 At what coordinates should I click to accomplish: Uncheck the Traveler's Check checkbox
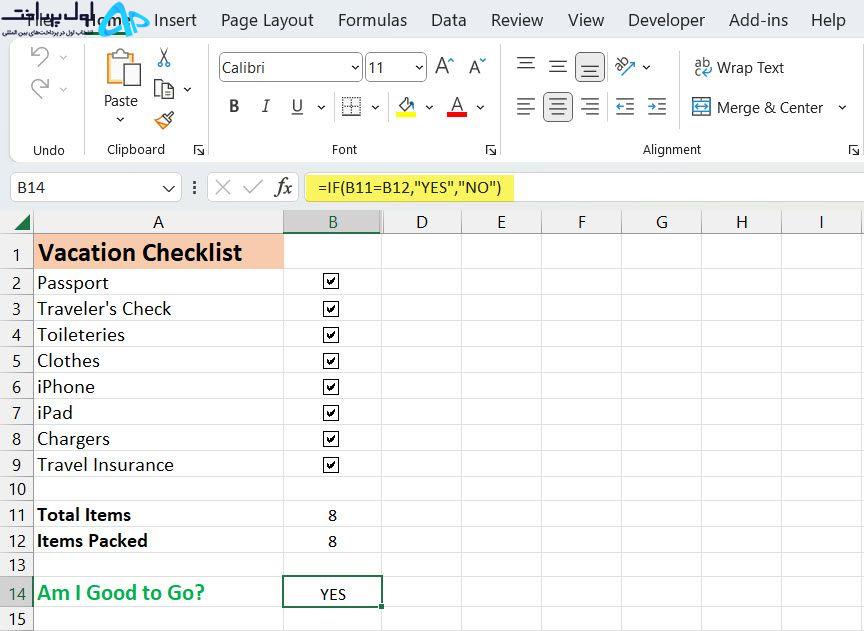[x=331, y=309]
